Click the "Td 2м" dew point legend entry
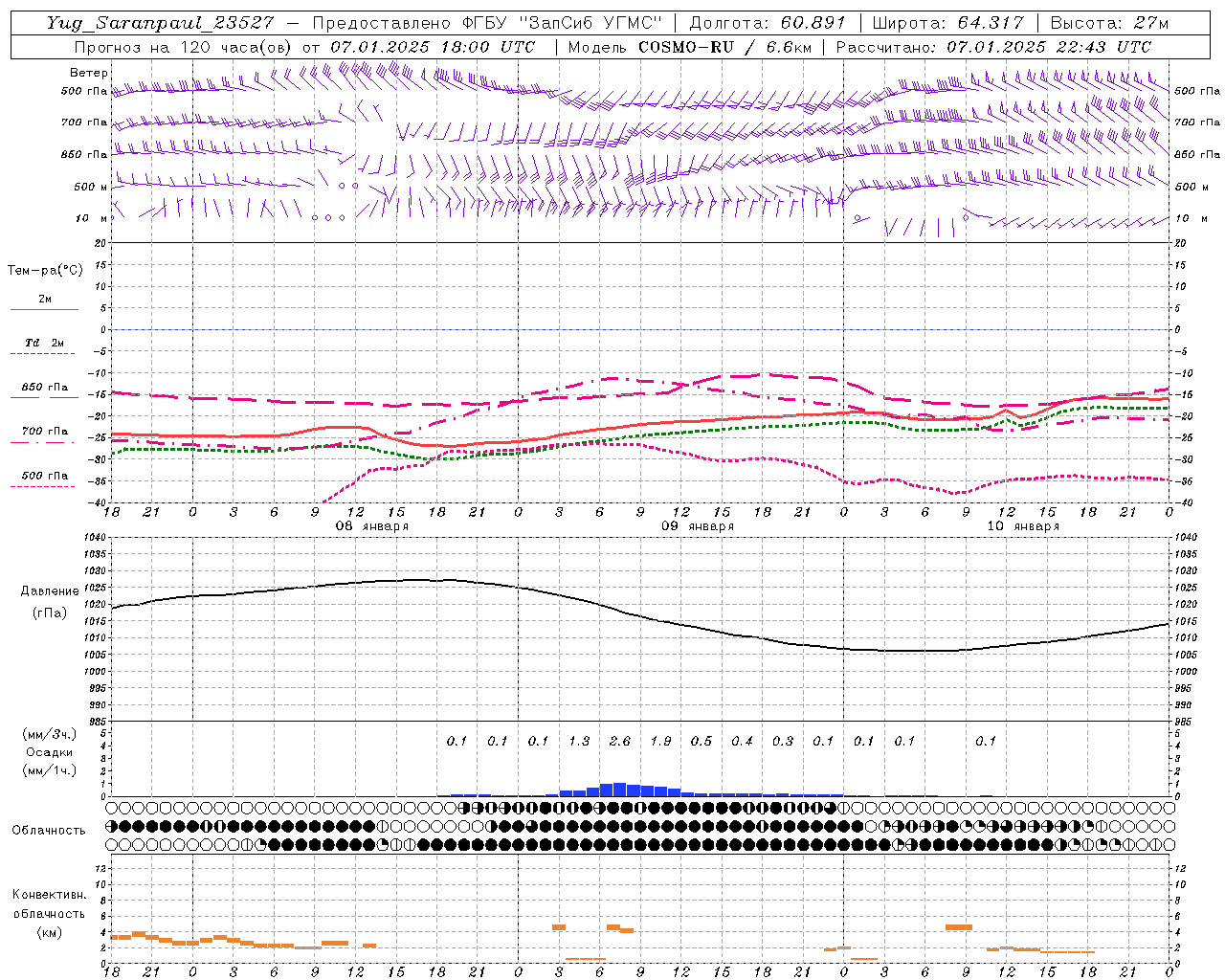Viewport: 1225px width, 980px height. (44, 343)
